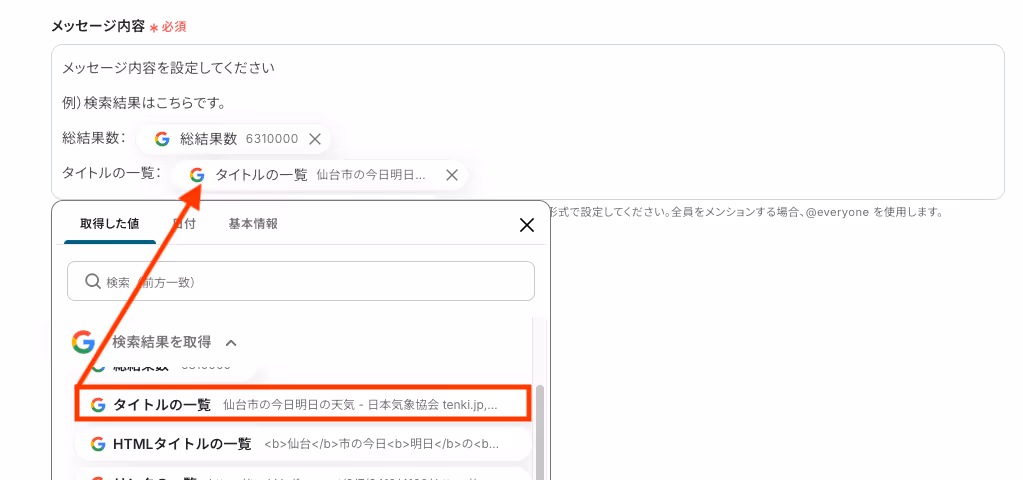Remove the 総結果数 chip from message

[315, 139]
